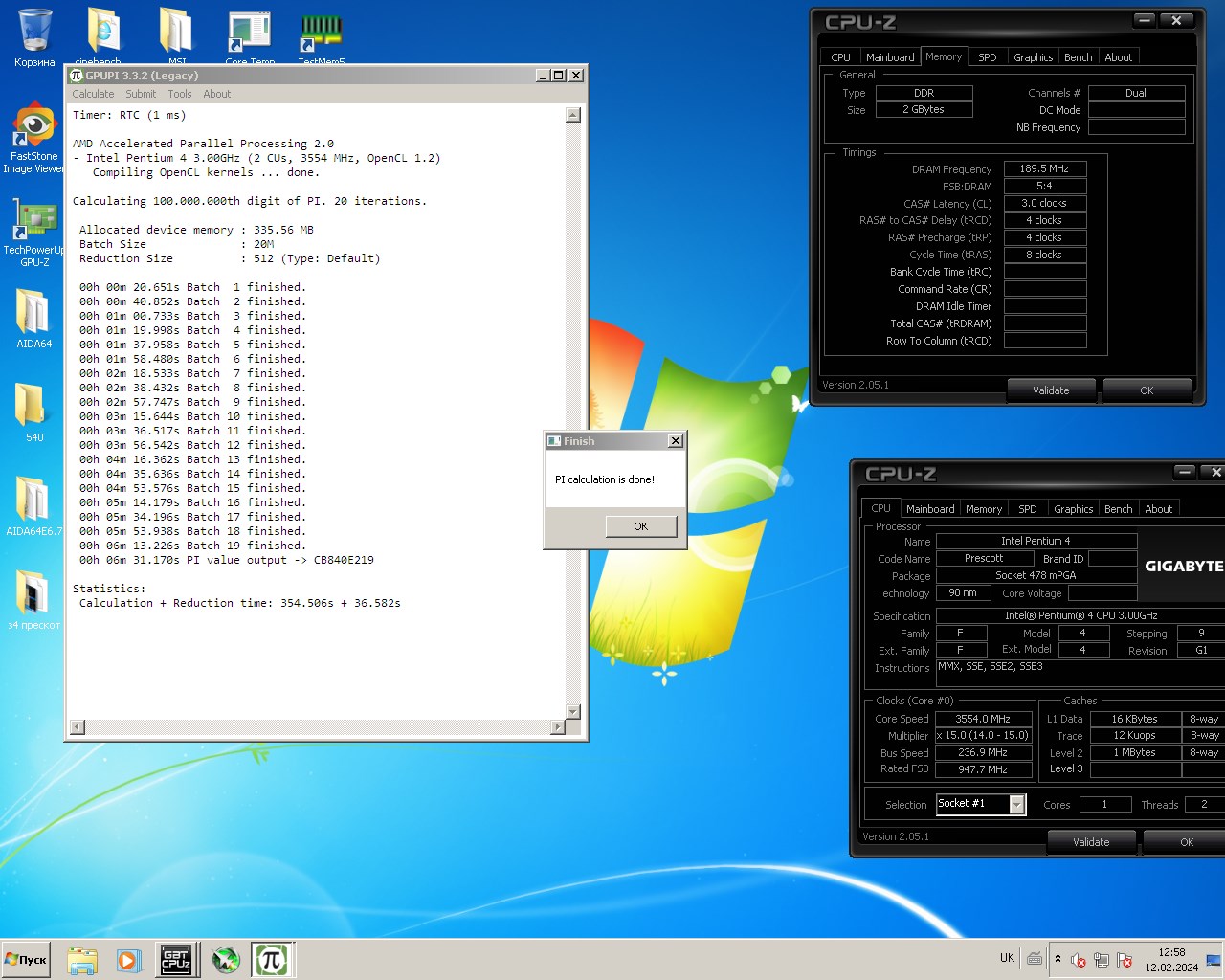Close the Finish dialog with X
Screen dimensions: 1225x980
676,441
